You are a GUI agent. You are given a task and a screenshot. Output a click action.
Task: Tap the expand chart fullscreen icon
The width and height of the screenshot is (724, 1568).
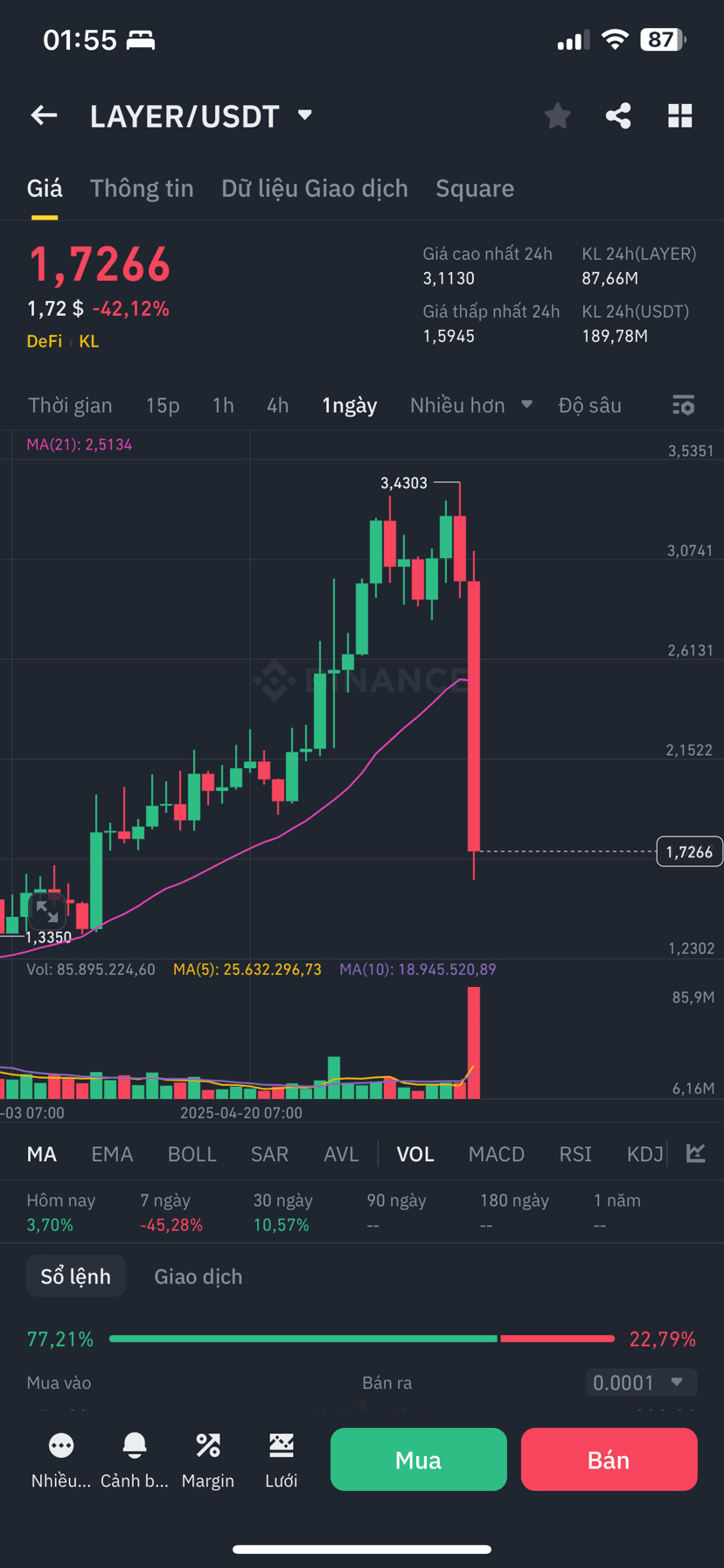tap(47, 913)
